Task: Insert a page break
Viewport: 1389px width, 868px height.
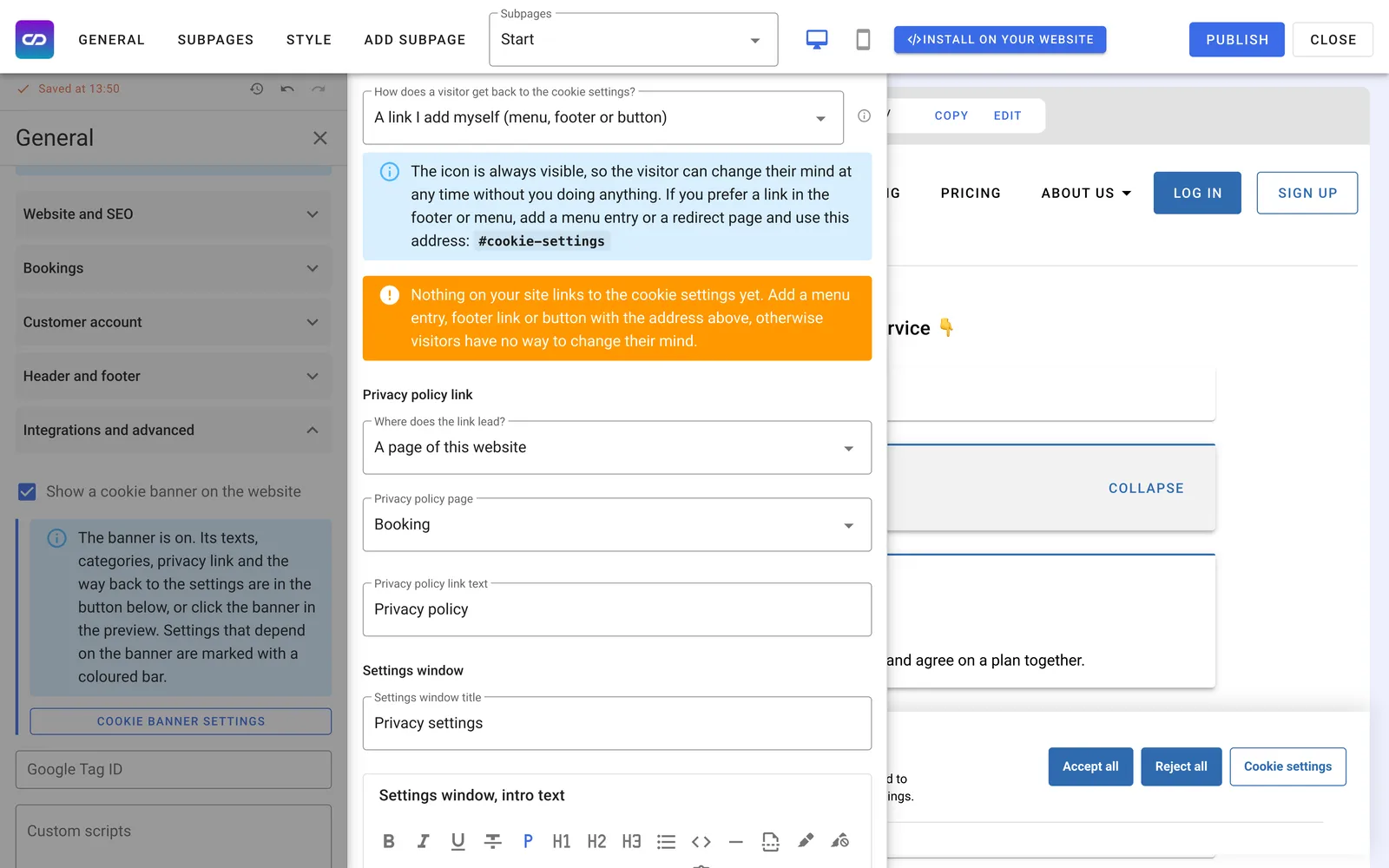Action: coord(771,841)
